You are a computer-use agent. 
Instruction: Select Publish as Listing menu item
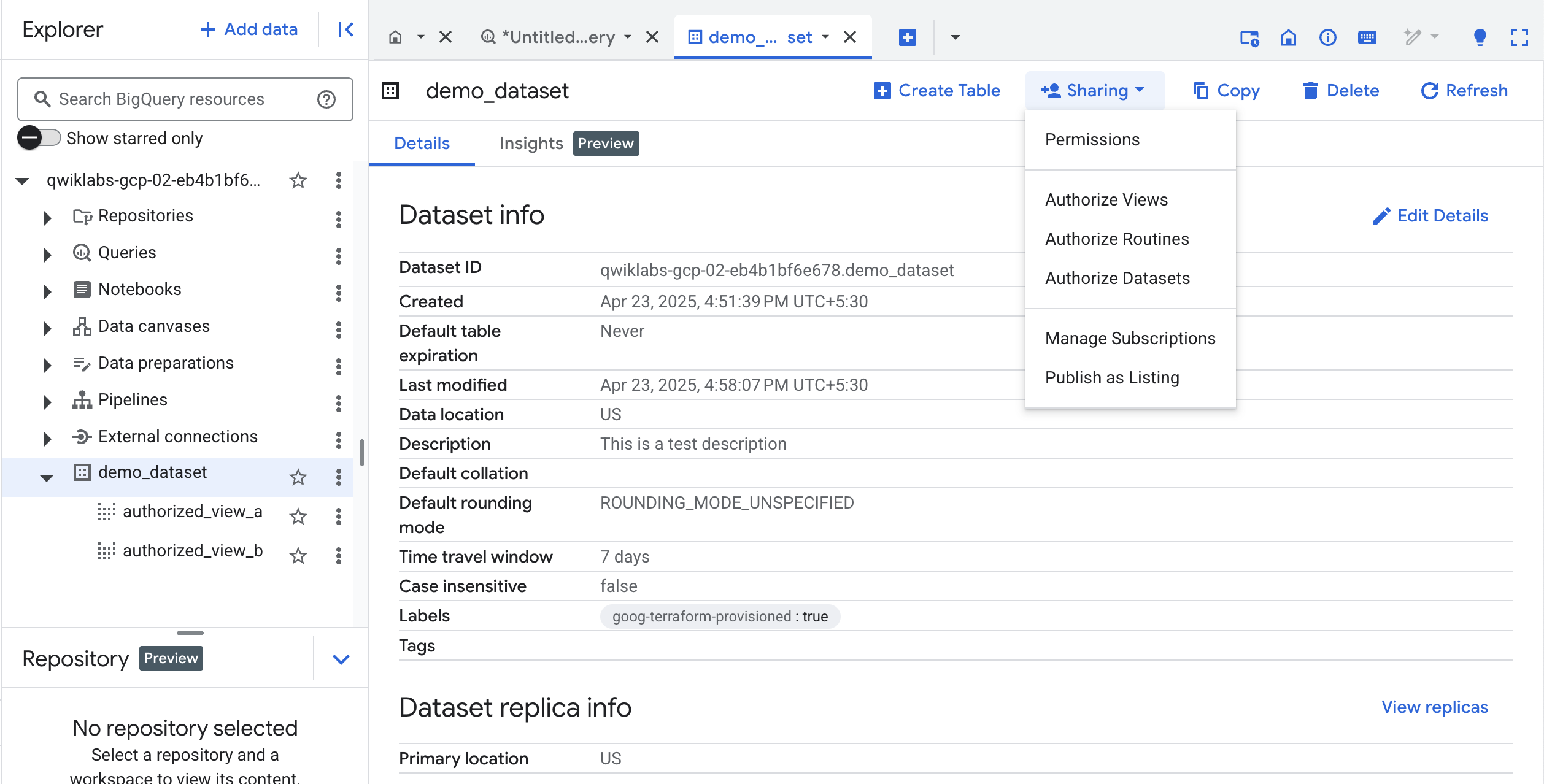(x=1130, y=378)
